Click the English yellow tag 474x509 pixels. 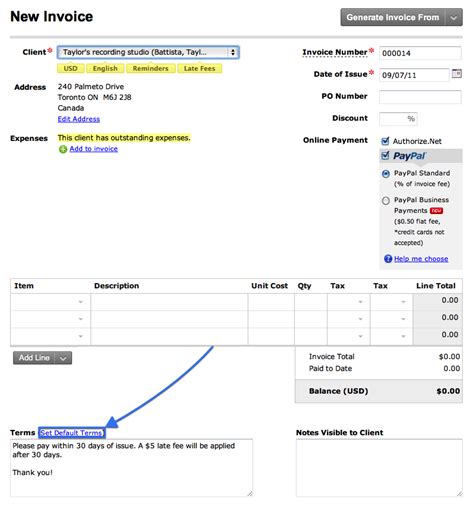point(105,68)
